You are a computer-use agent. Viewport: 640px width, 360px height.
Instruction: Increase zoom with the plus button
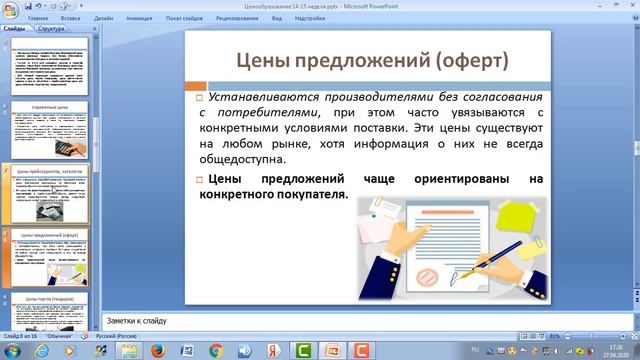pos(623,336)
